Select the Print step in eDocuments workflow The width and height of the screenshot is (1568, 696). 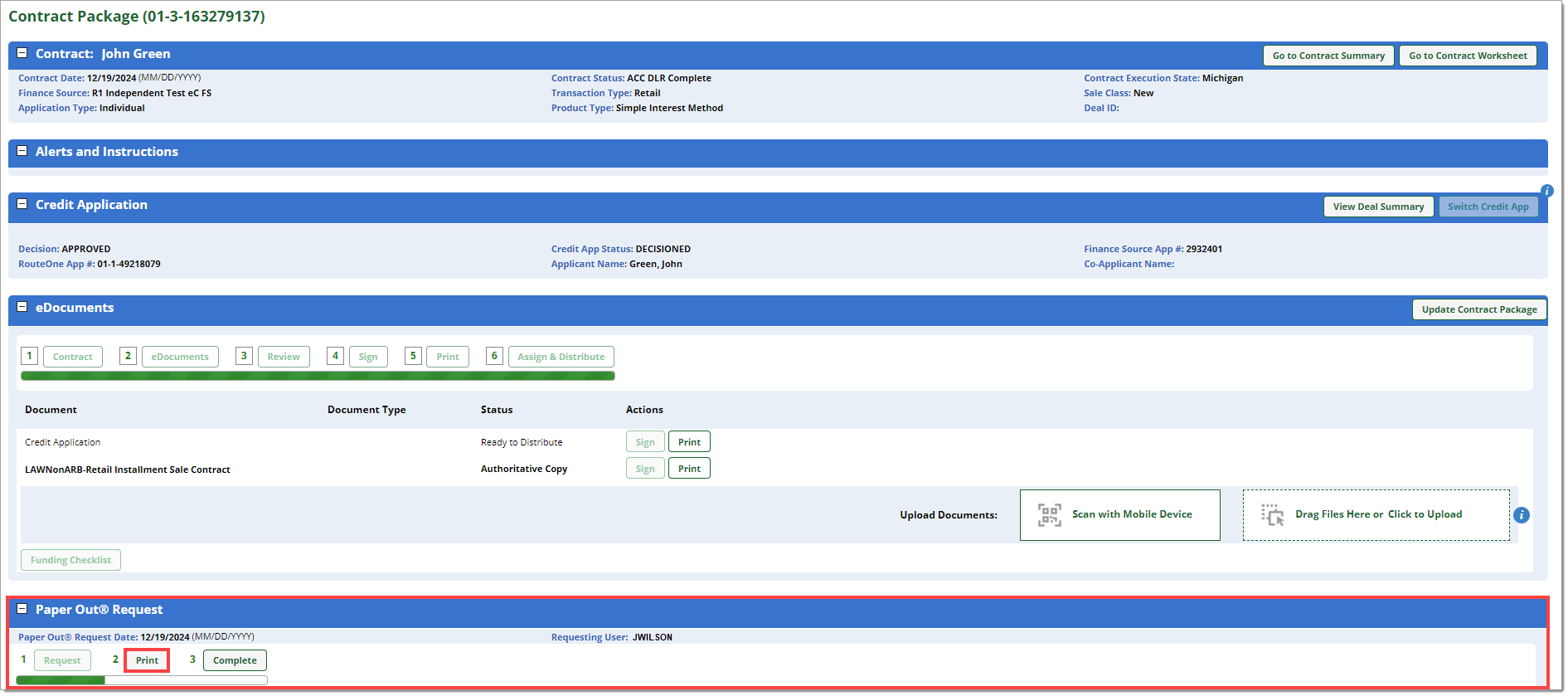[448, 357]
